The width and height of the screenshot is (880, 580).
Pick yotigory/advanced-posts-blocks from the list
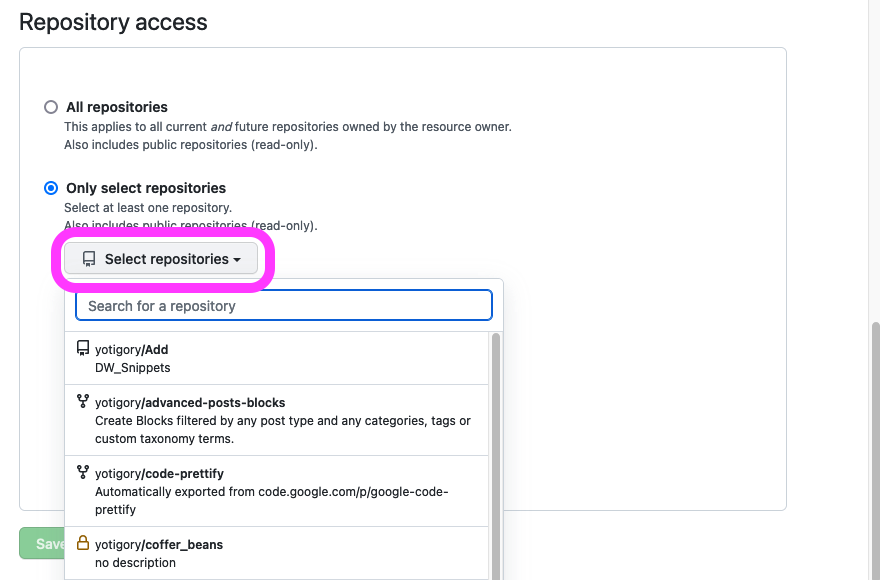pos(277,420)
